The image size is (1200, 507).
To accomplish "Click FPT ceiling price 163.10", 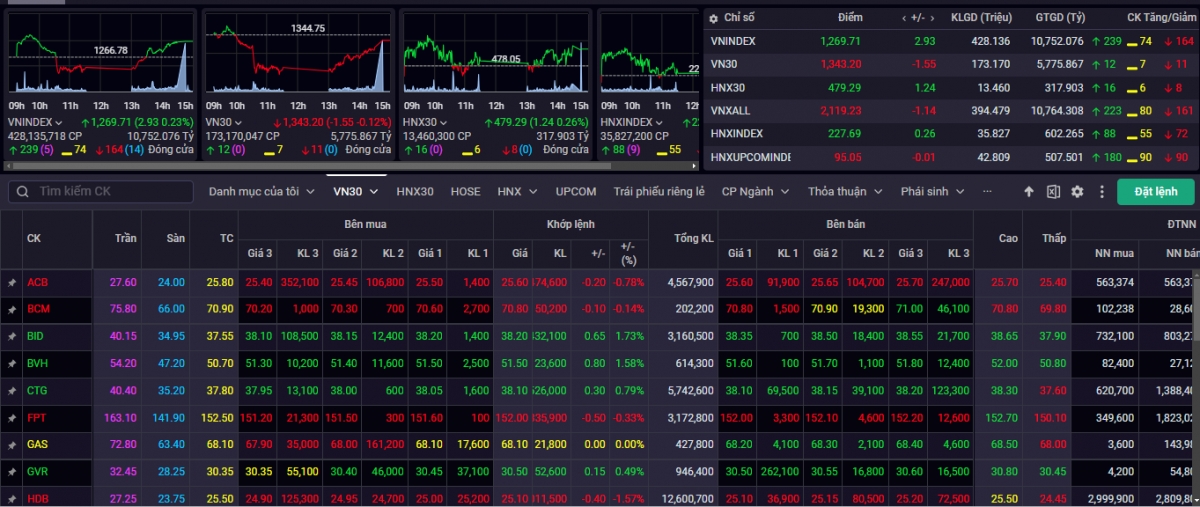I will [121, 418].
